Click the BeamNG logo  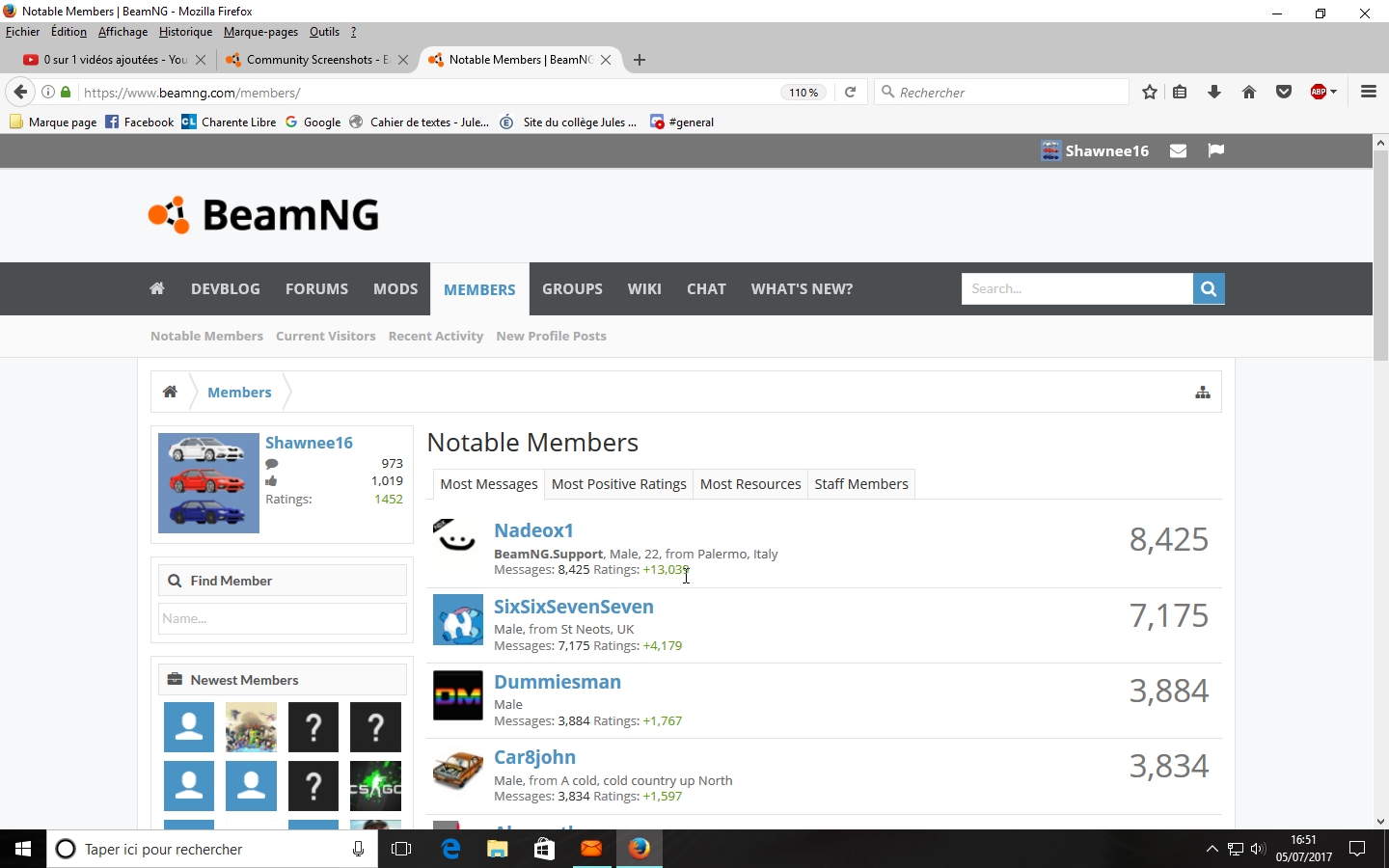pyautogui.click(x=263, y=215)
